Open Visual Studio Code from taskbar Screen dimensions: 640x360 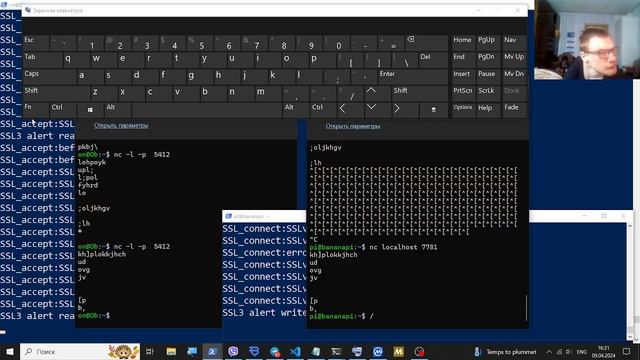pos(296,351)
